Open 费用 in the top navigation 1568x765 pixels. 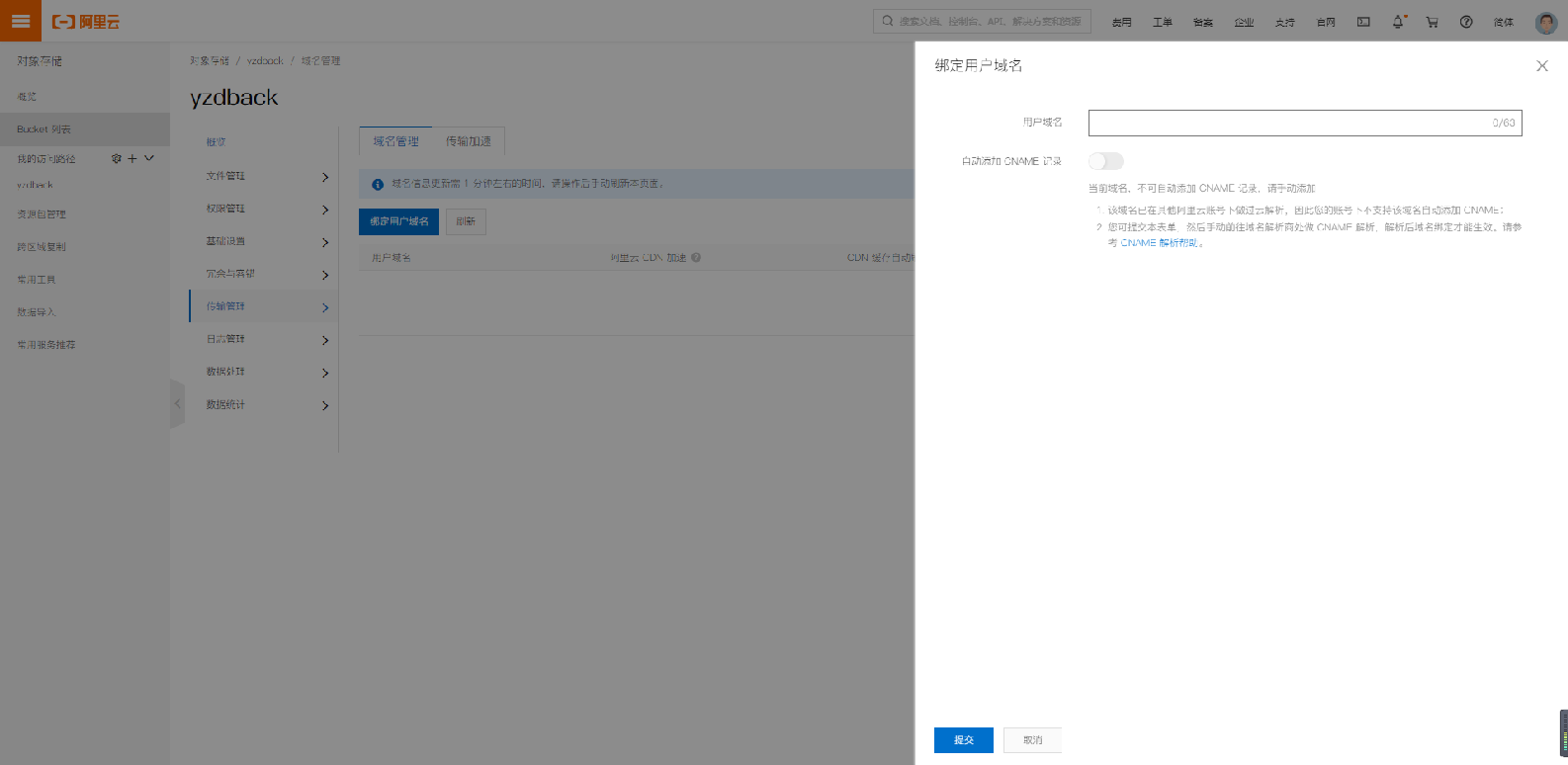point(1121,22)
